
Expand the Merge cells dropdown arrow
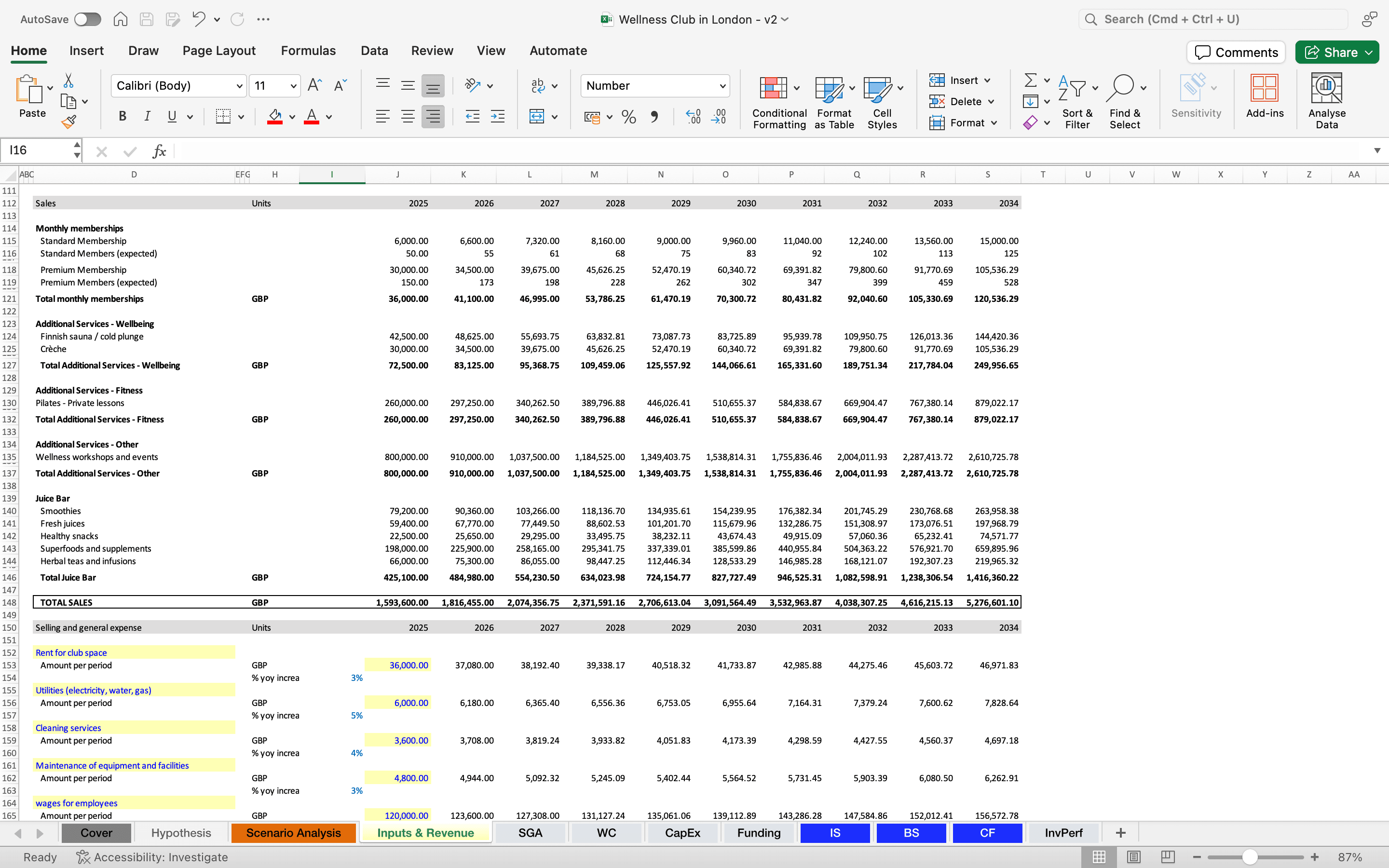555,117
